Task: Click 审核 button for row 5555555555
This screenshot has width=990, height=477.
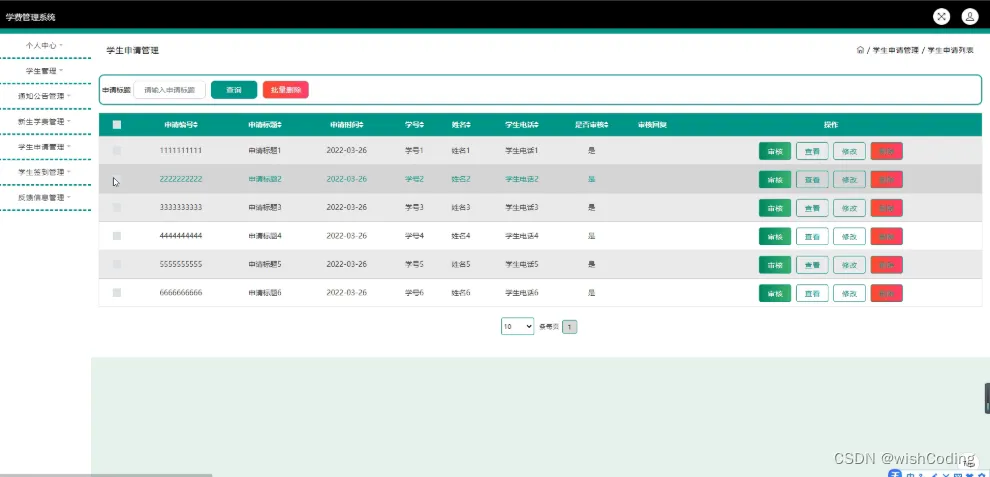Action: (775, 265)
